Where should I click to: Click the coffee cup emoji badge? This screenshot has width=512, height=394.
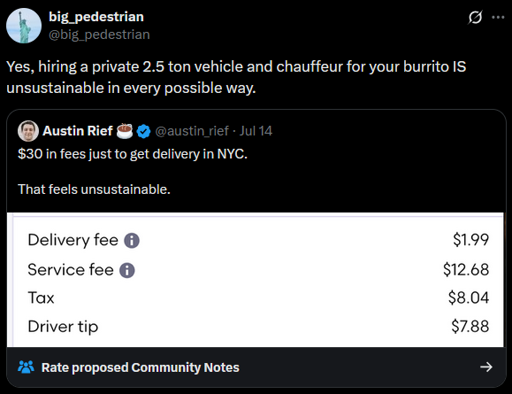pos(125,131)
